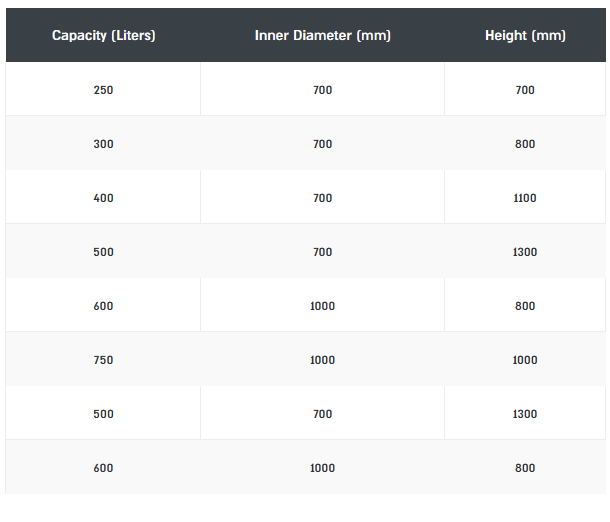Screen dimensions: 610x522
Task: Click inner diameter cell of 250-liter row
Action: point(322,90)
